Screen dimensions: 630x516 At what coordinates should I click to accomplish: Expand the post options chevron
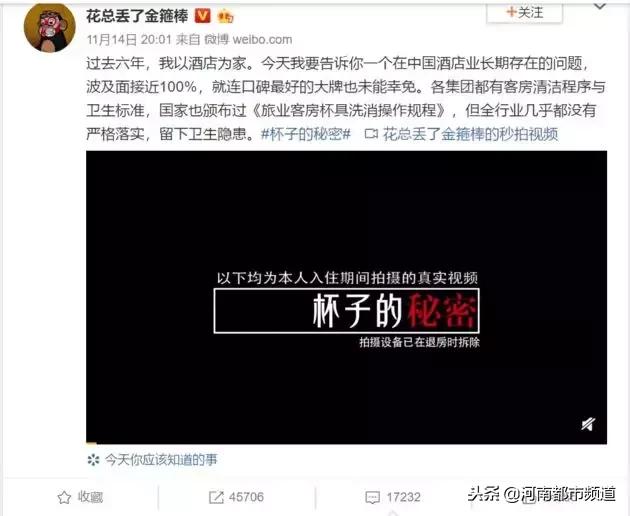[x=600, y=6]
